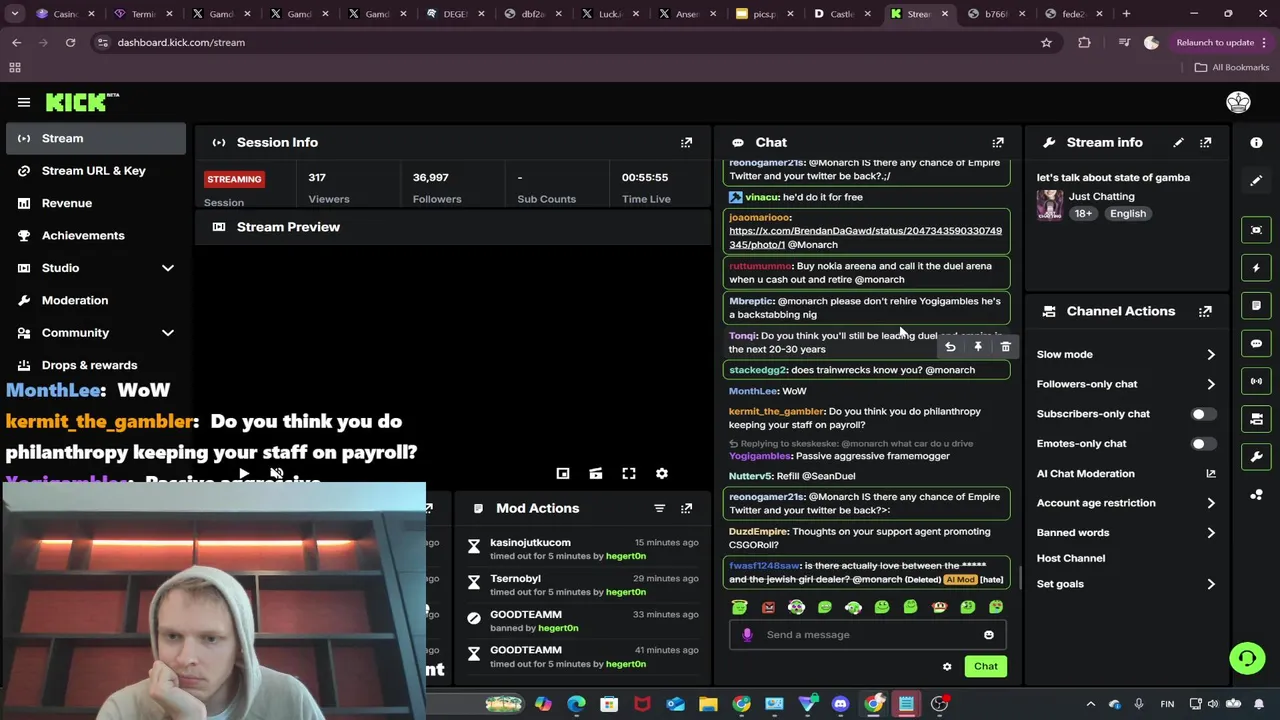This screenshot has height=720, width=1280.
Task: Open the support headset chat bubble
Action: (x=1247, y=658)
